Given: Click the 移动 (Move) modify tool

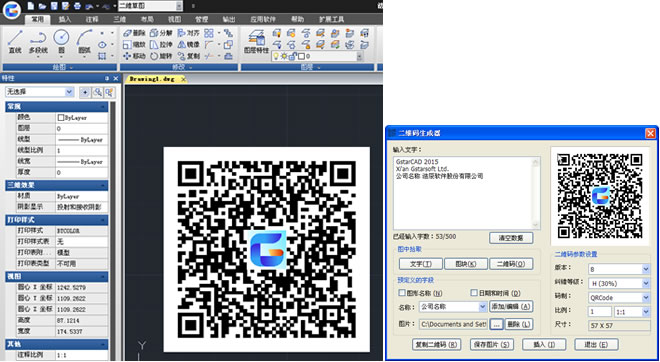Looking at the screenshot, I should click(134, 56).
